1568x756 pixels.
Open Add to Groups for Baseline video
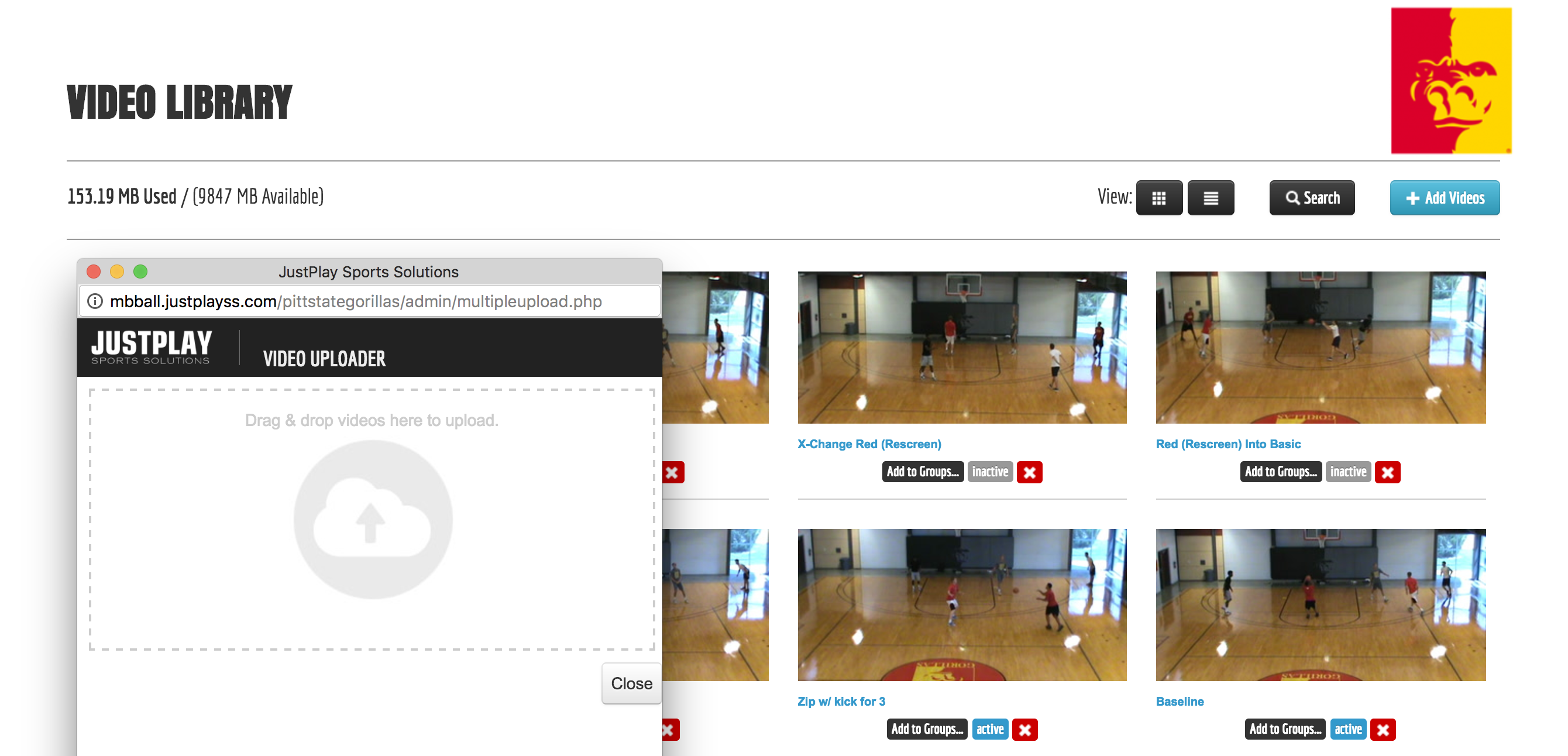(x=1285, y=729)
